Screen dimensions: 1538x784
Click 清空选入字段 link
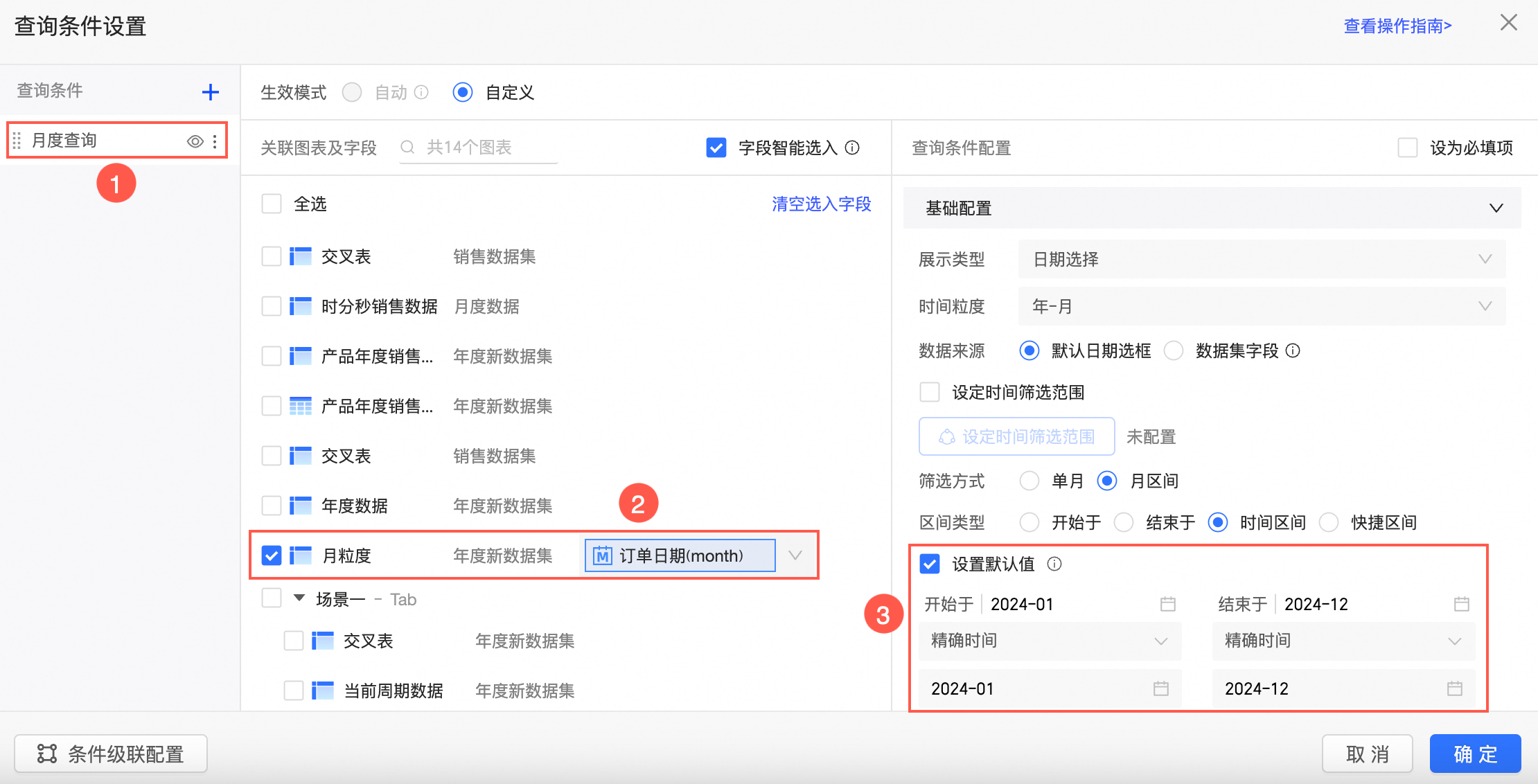click(821, 204)
